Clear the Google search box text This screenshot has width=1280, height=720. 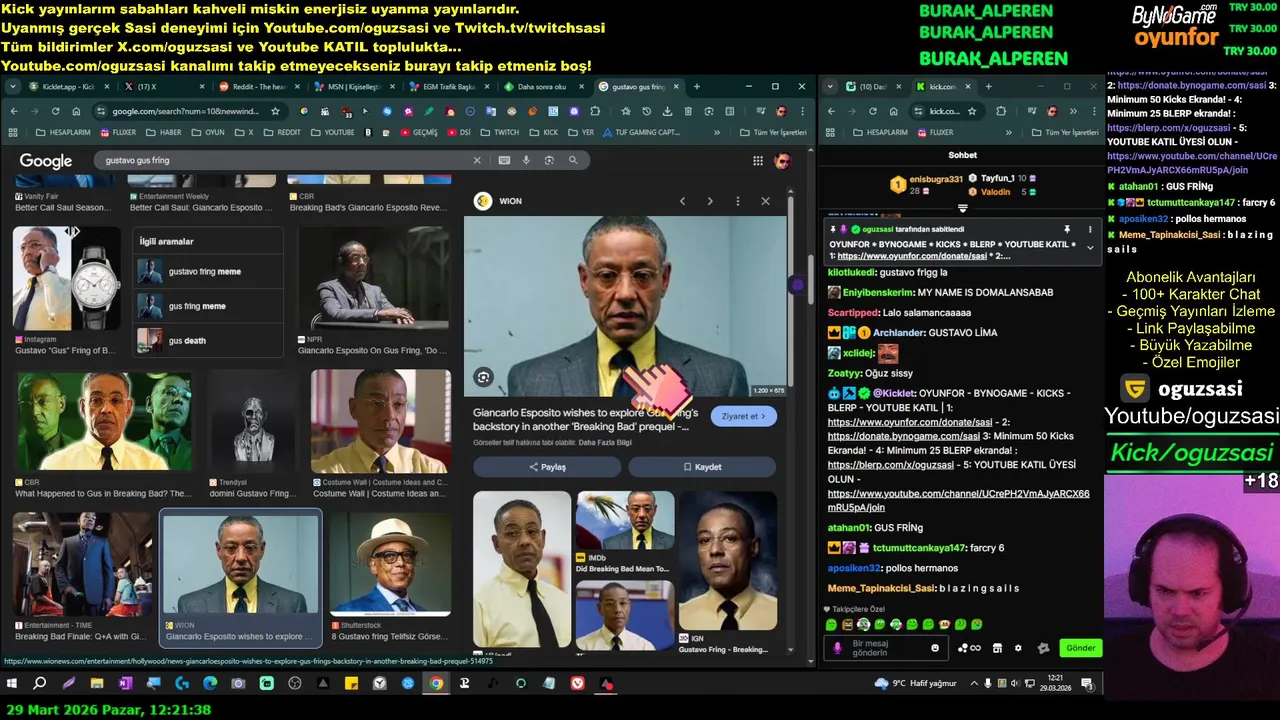[477, 160]
